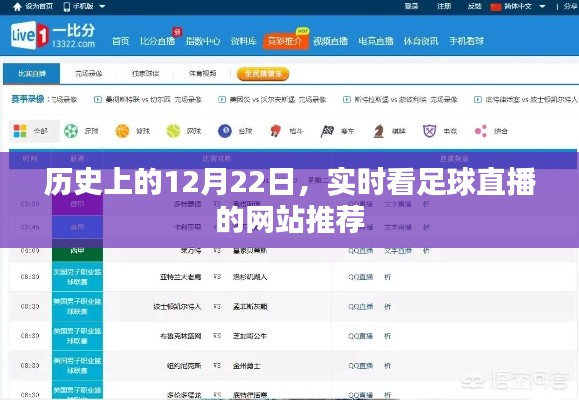The image size is (579, 400).
Task: Select the chess knight category icon
Action: point(378,131)
